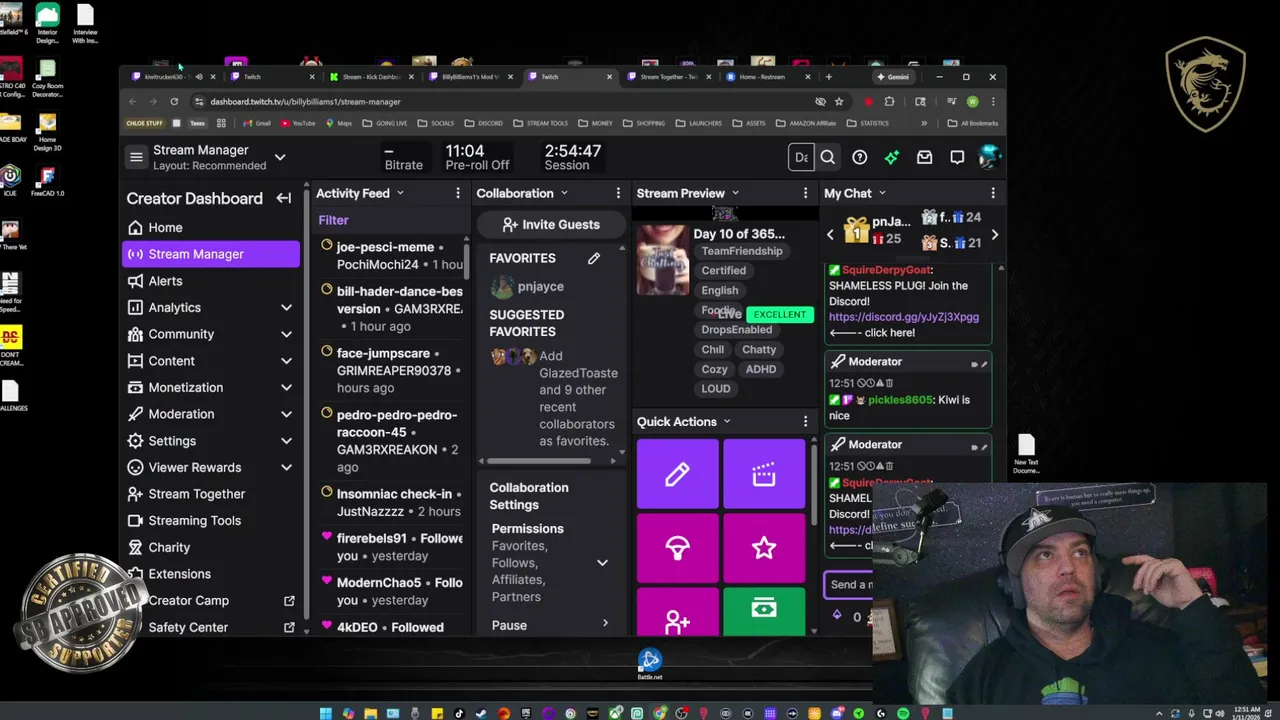Expand the Moderation sidebar section
The width and height of the screenshot is (1280, 720).
pyautogui.click(x=286, y=414)
